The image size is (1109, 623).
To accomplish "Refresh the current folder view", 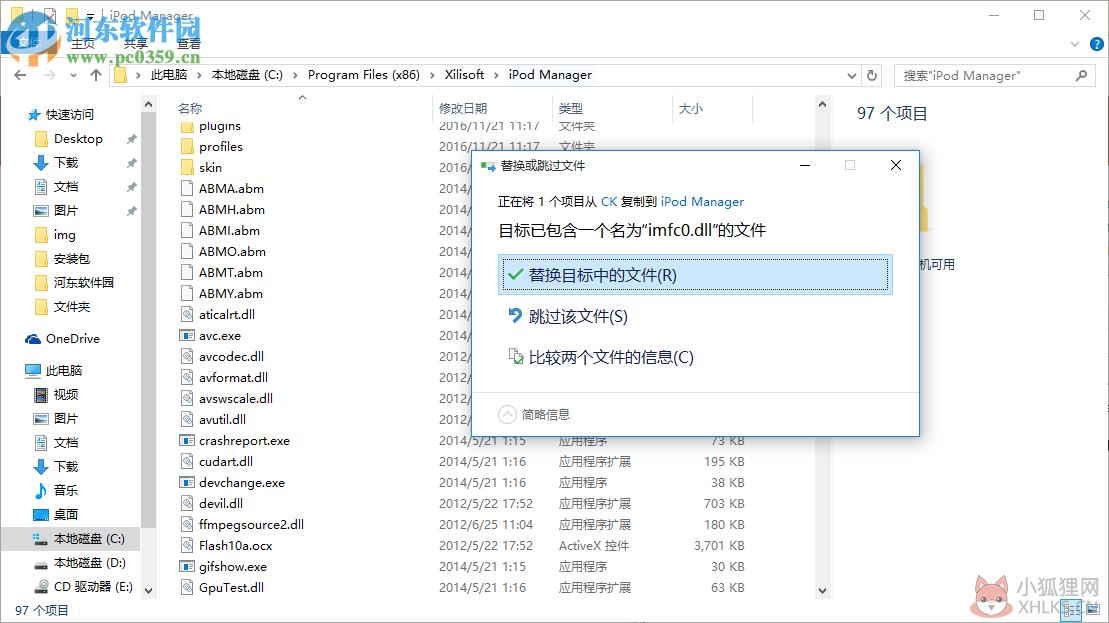I will tap(872, 75).
